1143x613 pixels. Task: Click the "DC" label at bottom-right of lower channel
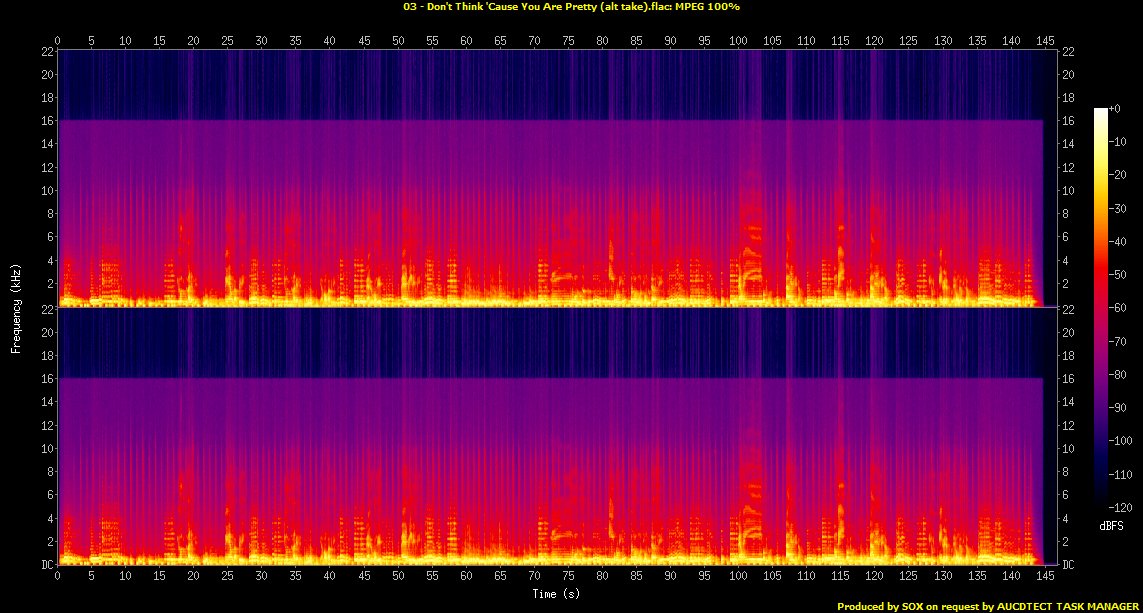1069,565
